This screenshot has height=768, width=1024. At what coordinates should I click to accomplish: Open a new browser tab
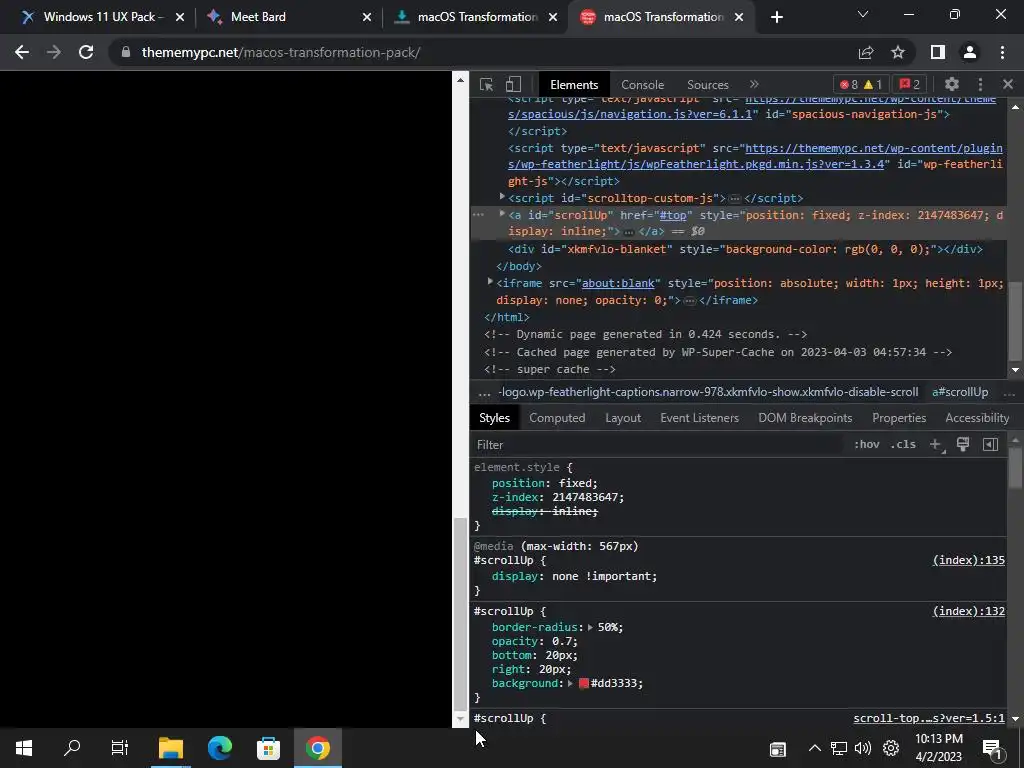(x=776, y=17)
